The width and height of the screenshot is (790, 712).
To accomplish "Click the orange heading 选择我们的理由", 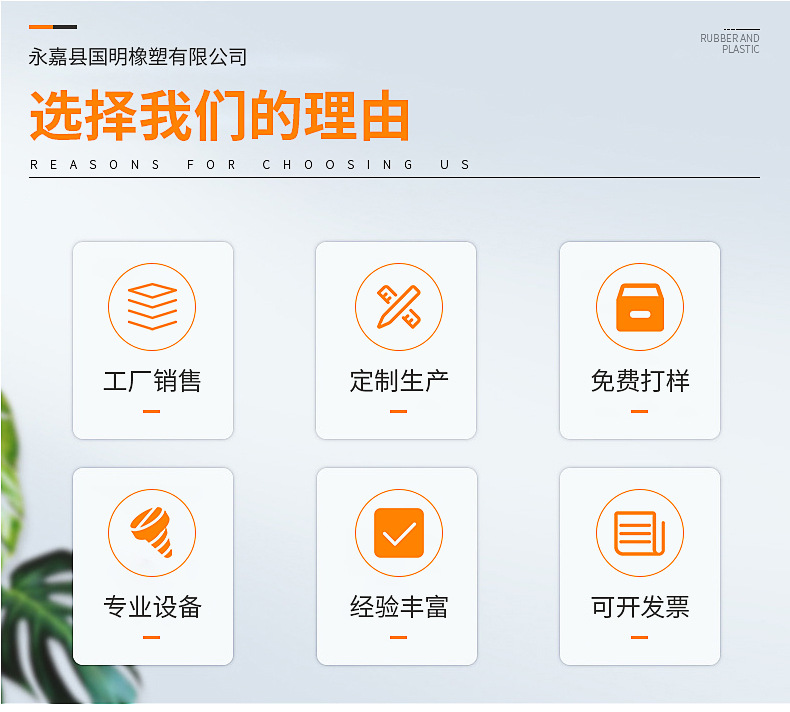I will (220, 116).
